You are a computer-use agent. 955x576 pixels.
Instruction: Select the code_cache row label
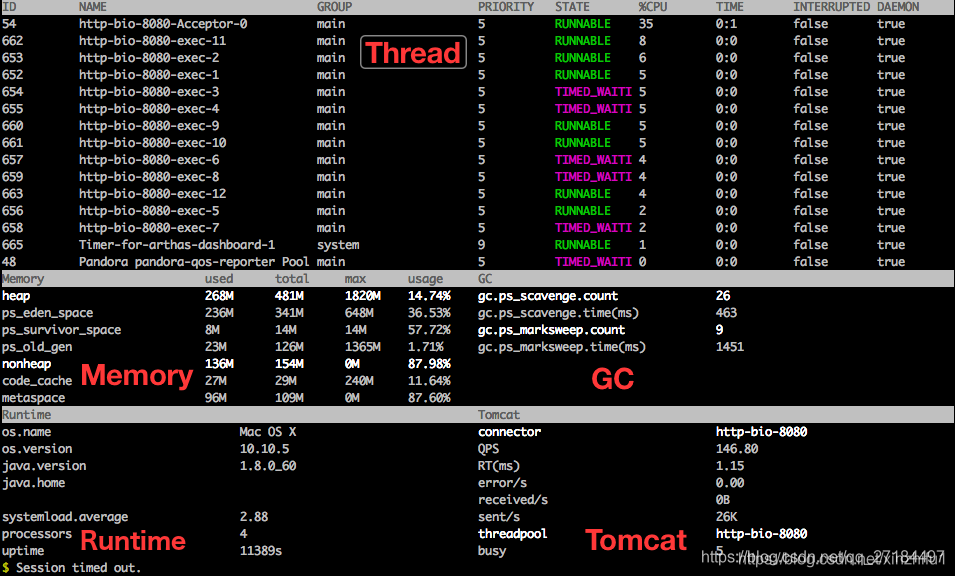(x=37, y=381)
